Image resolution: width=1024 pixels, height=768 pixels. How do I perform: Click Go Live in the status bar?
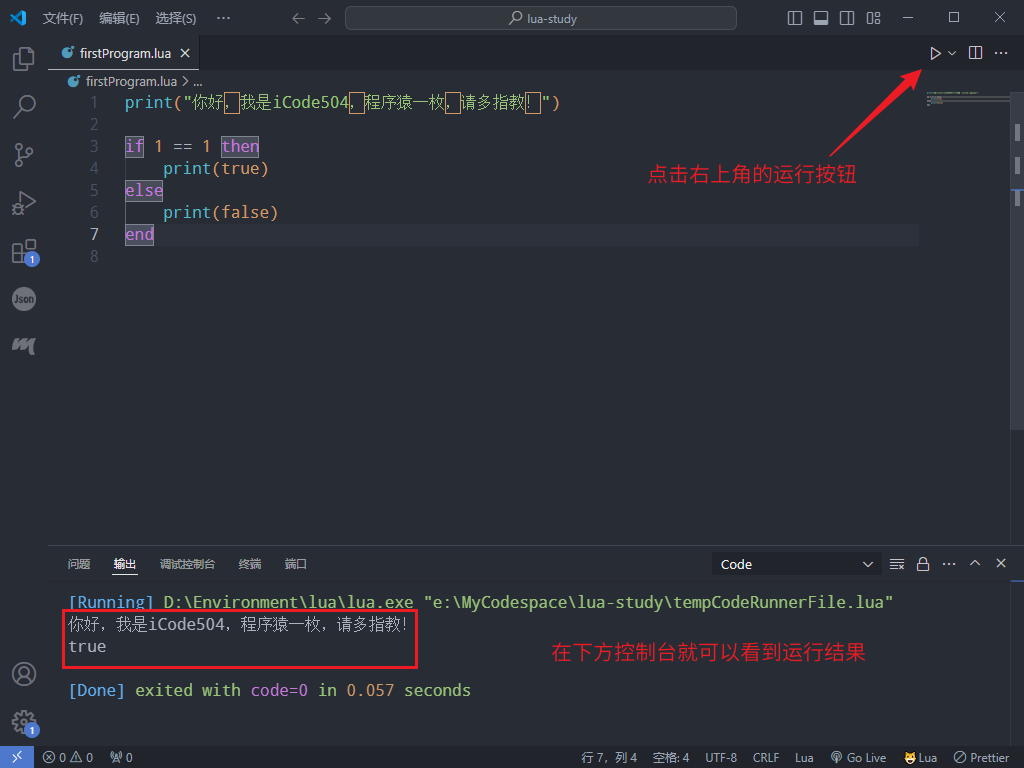pos(858,757)
